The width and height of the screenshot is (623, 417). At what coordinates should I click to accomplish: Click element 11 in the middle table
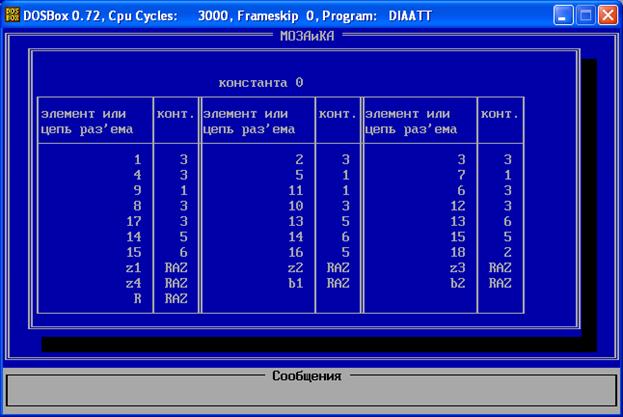click(x=295, y=190)
